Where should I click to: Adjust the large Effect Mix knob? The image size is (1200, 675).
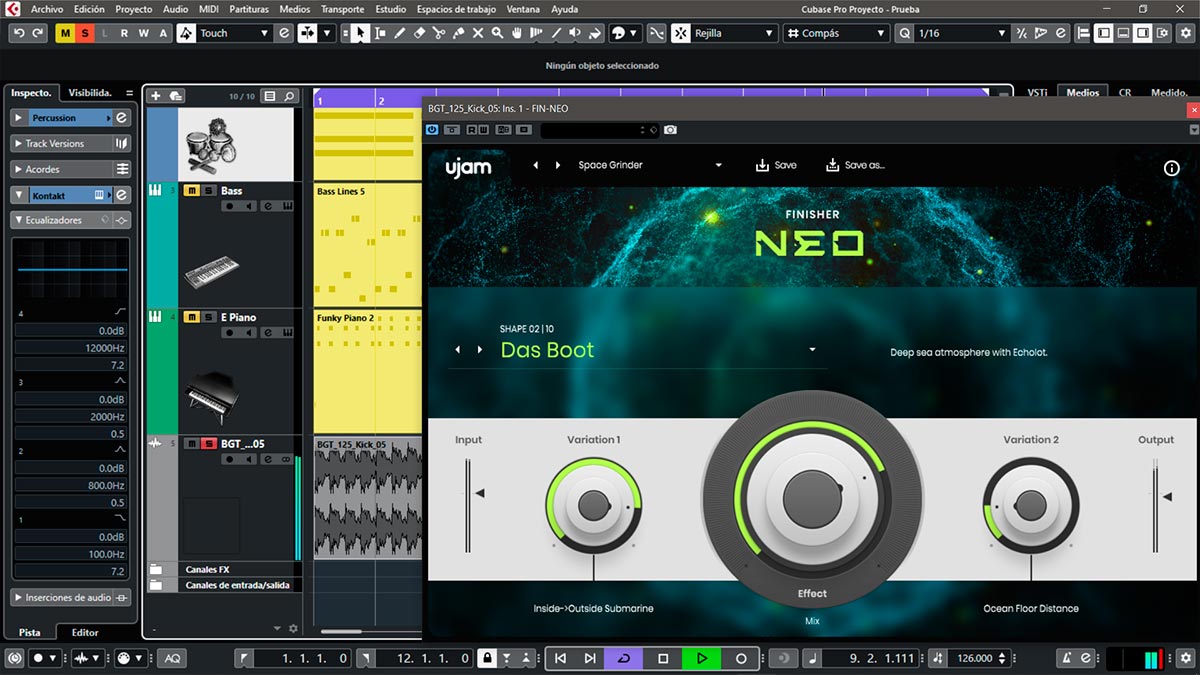click(812, 497)
